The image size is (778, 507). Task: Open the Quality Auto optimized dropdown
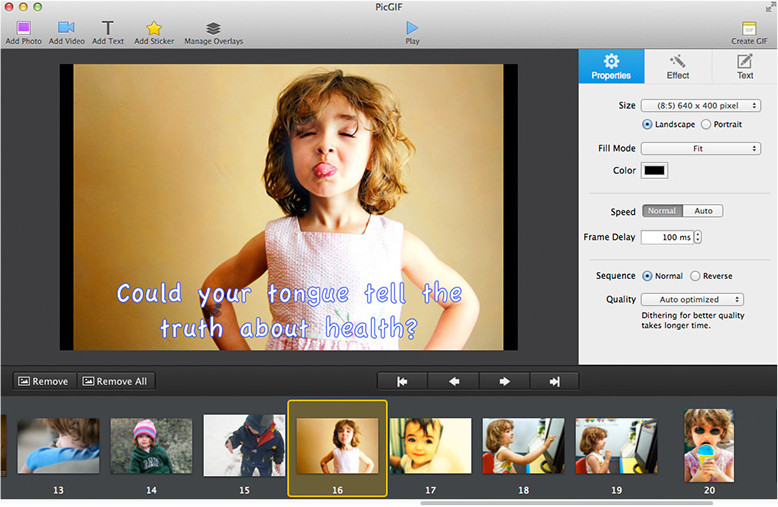click(x=692, y=300)
